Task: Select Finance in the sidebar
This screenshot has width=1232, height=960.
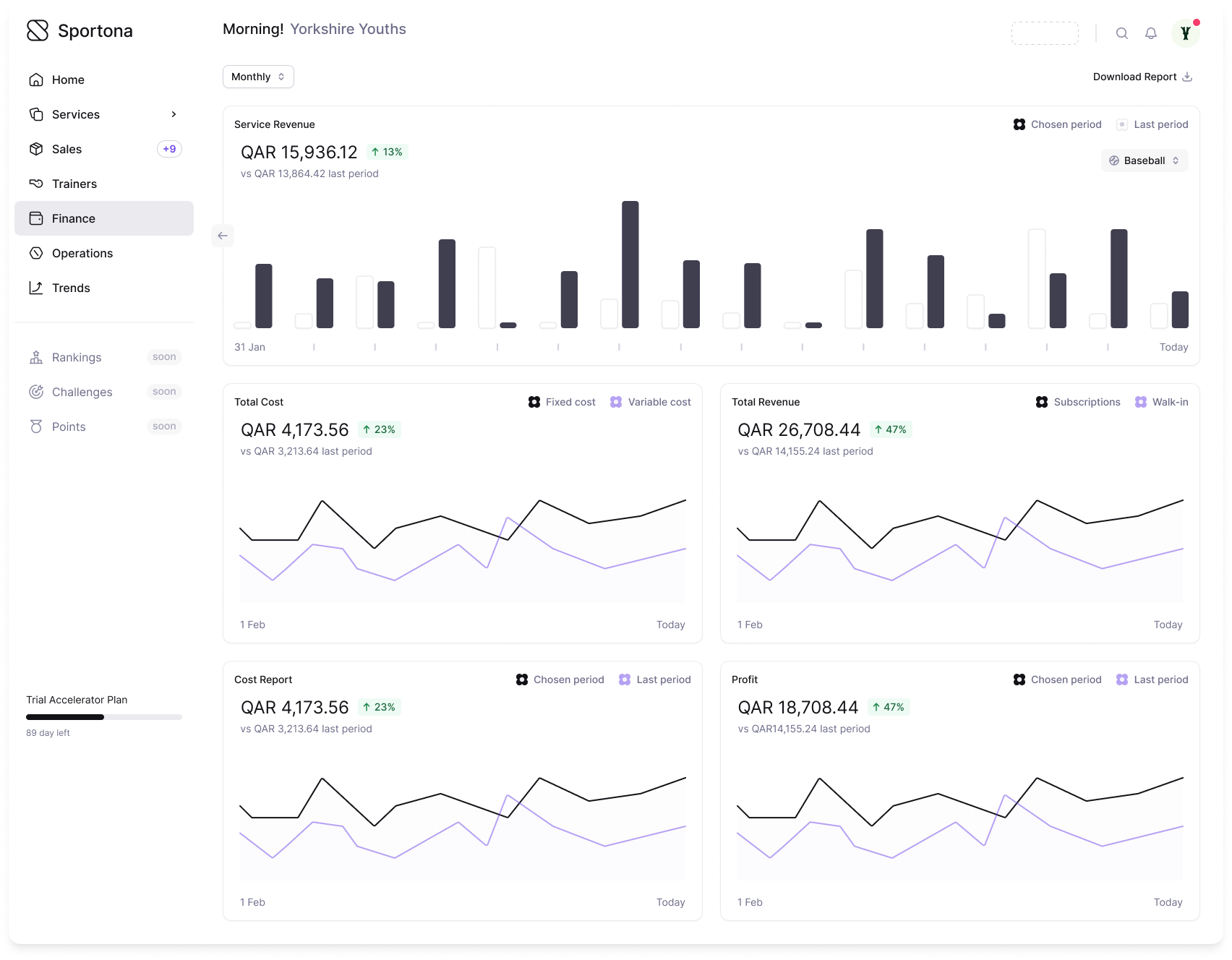Action: tap(104, 218)
